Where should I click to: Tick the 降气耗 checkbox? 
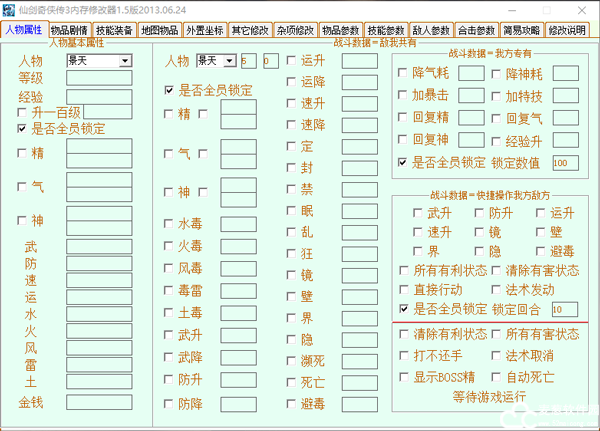coord(404,73)
